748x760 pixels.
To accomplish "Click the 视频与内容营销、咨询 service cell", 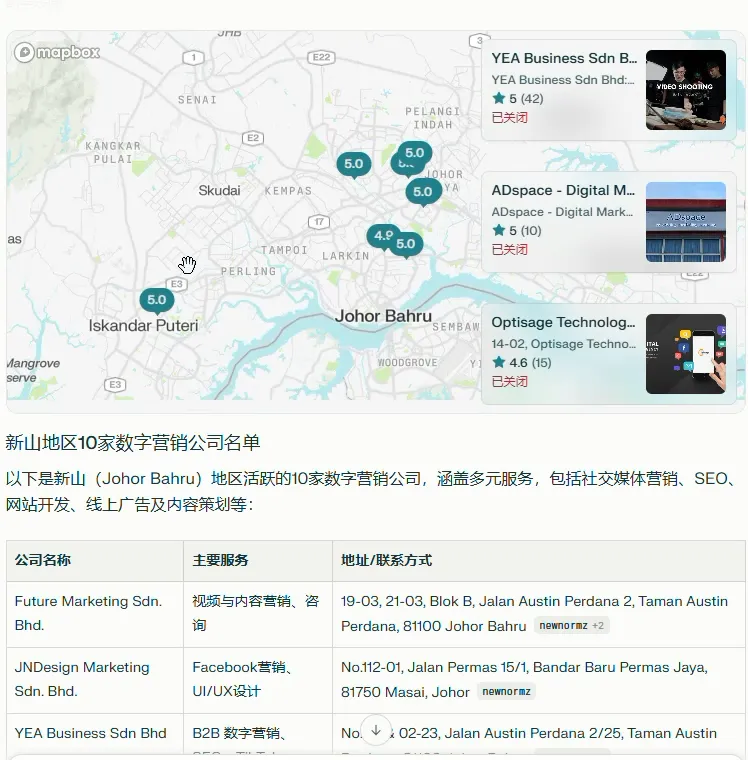I will click(x=258, y=614).
